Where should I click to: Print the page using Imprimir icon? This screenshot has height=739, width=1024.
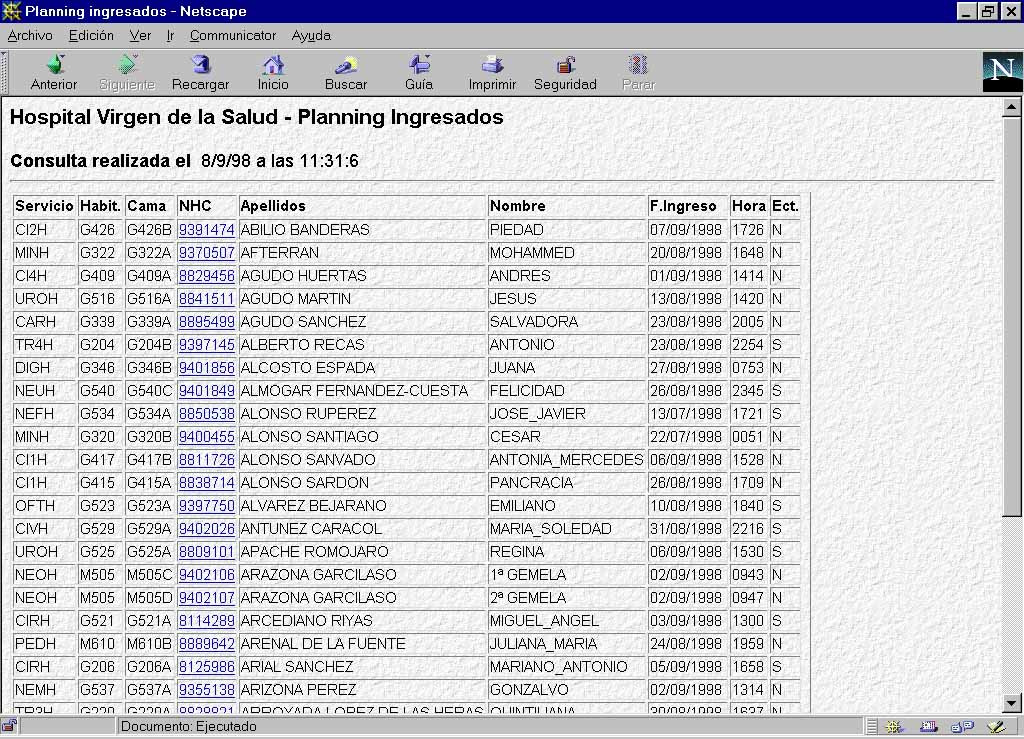[x=492, y=66]
